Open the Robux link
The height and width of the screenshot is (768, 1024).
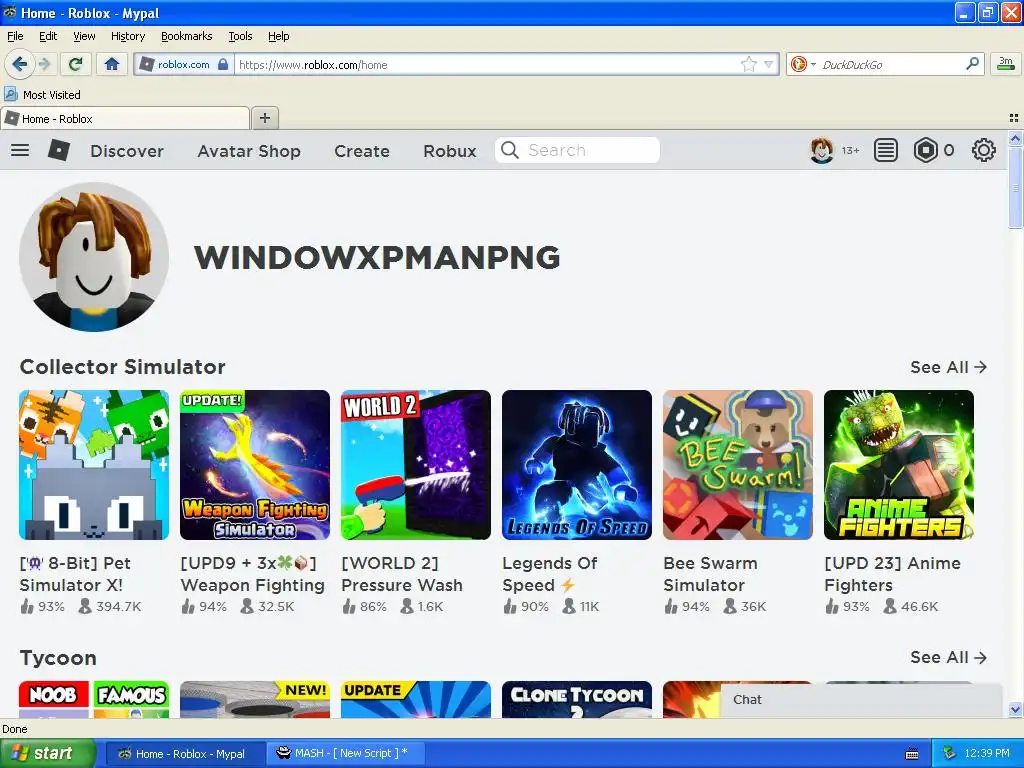point(450,151)
